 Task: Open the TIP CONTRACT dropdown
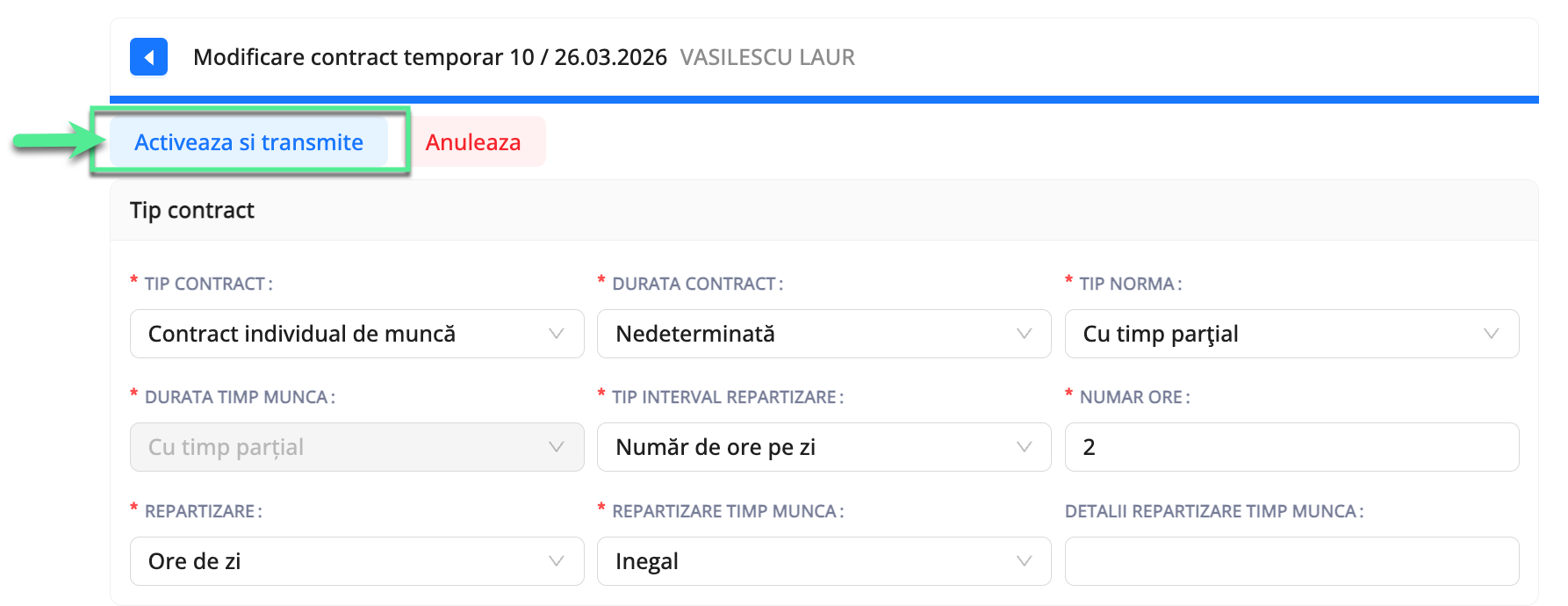(356, 334)
